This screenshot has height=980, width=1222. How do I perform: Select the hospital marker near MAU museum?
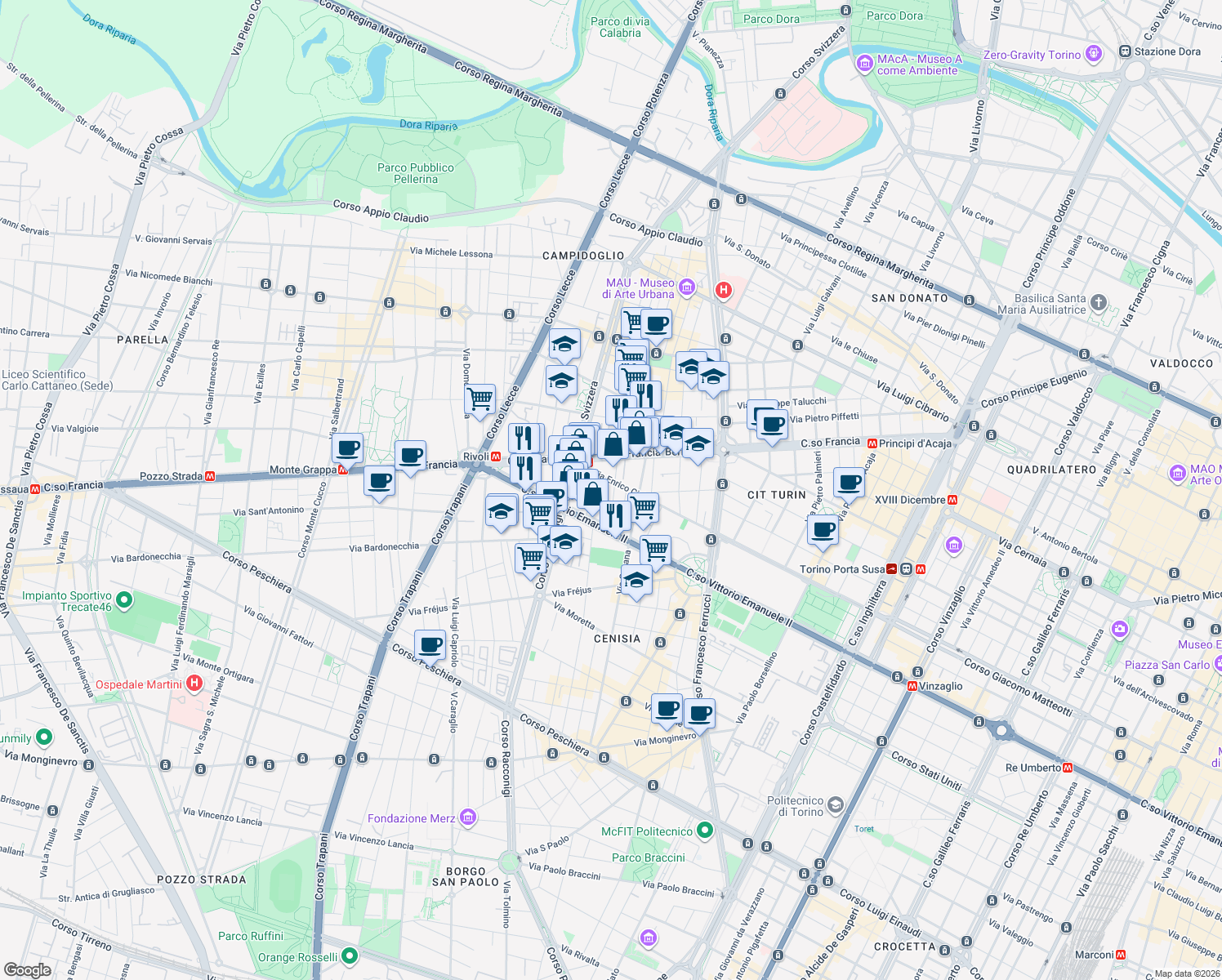tap(722, 291)
